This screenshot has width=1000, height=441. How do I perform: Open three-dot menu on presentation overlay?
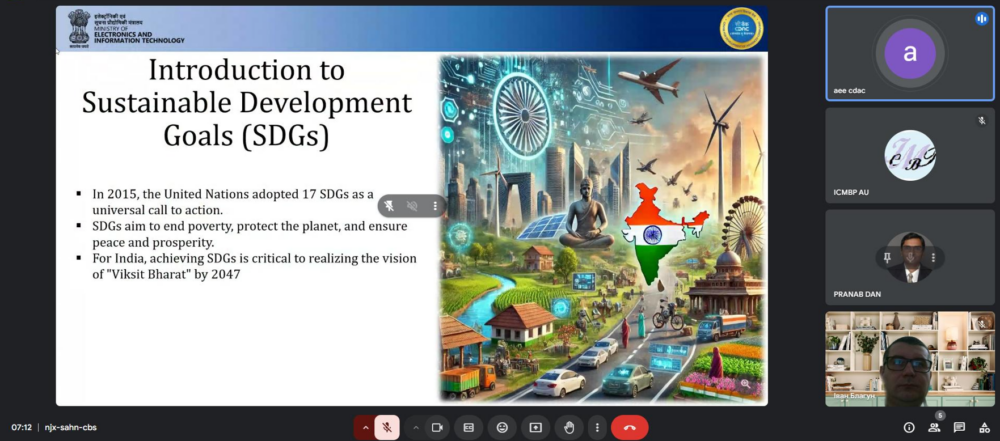pos(435,206)
